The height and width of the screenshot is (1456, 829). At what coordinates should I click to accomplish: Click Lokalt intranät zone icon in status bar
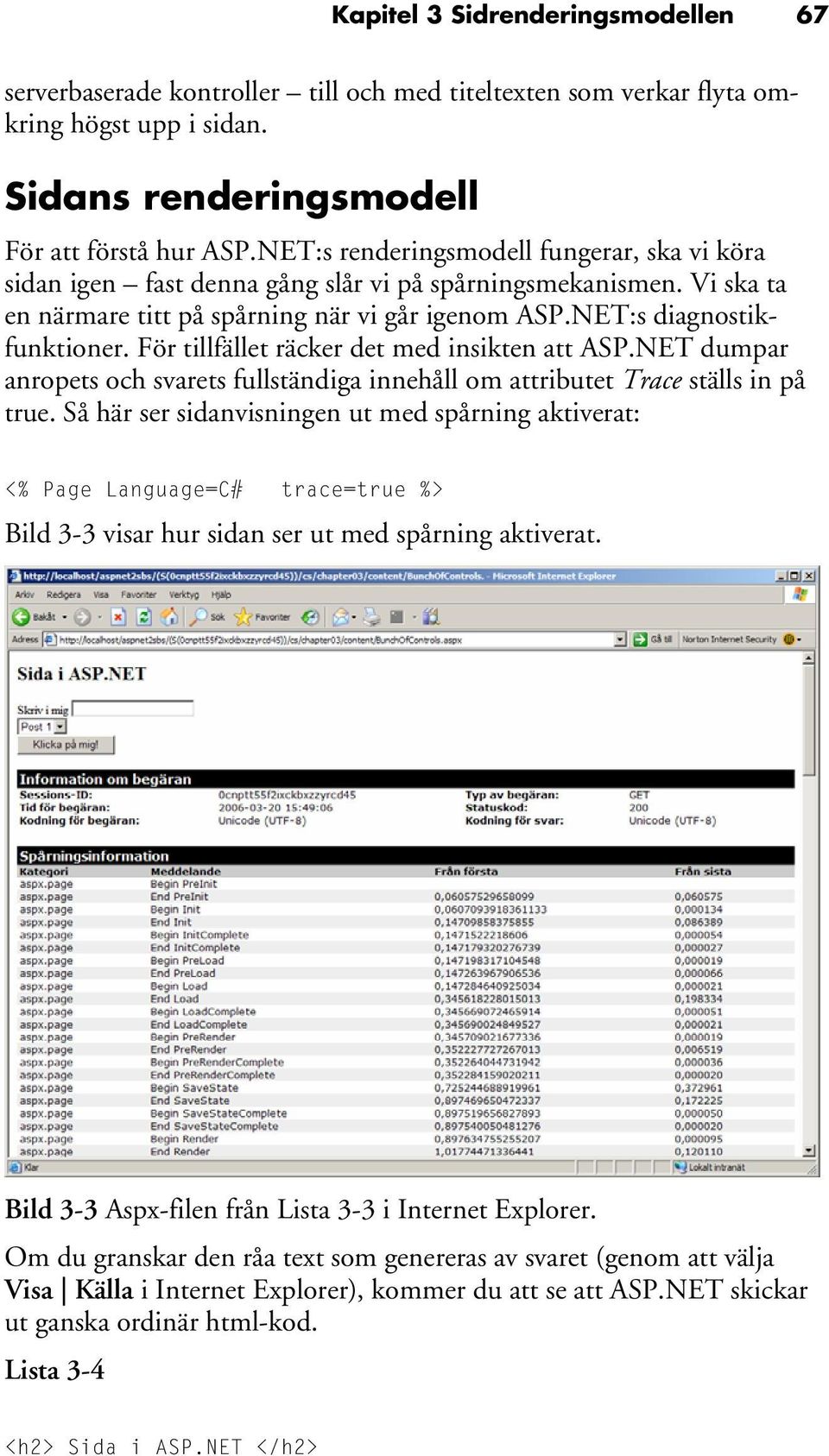tap(680, 1167)
